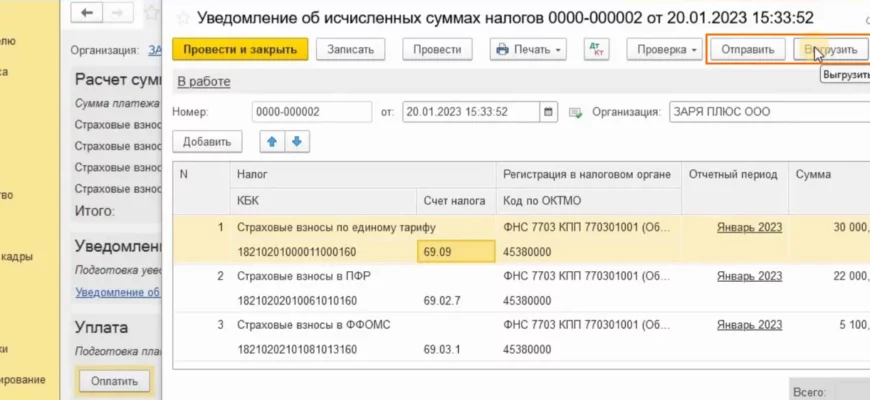This screenshot has width=870, height=400.
Task: Click Регистрация в налоговом органе header
Action: (x=587, y=175)
